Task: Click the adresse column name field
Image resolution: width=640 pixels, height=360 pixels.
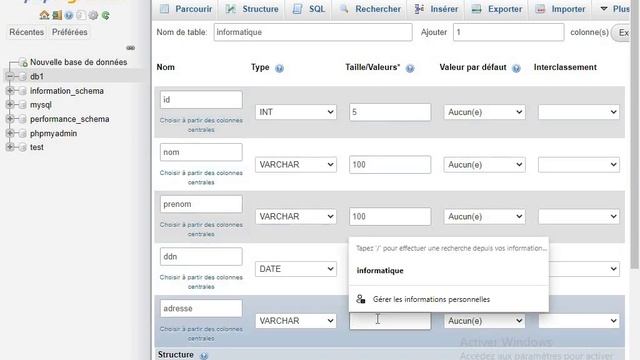Action: click(201, 309)
